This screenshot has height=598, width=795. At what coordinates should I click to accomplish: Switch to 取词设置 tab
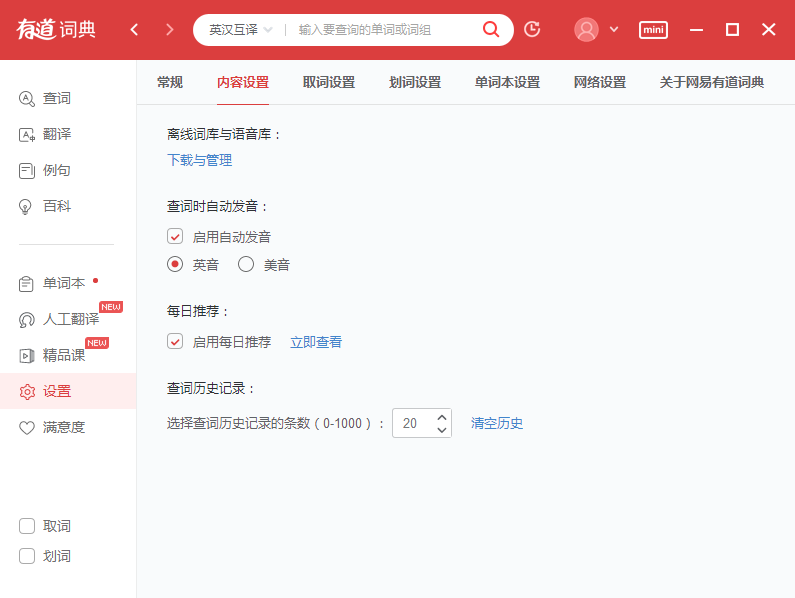point(329,82)
